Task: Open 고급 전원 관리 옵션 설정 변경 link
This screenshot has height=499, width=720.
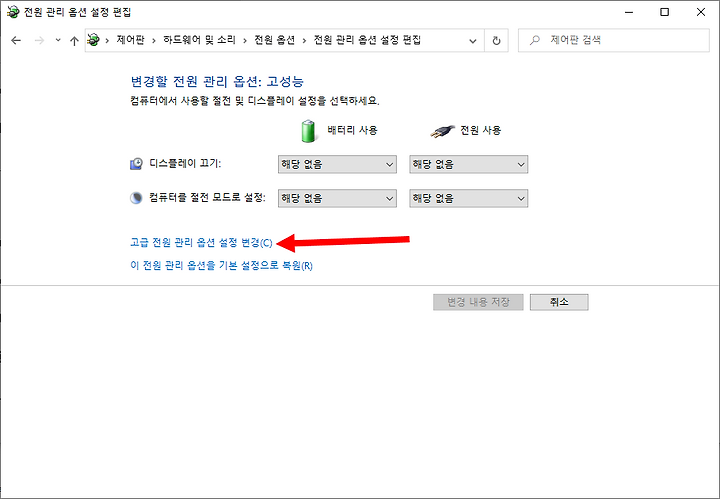Action: [x=201, y=242]
